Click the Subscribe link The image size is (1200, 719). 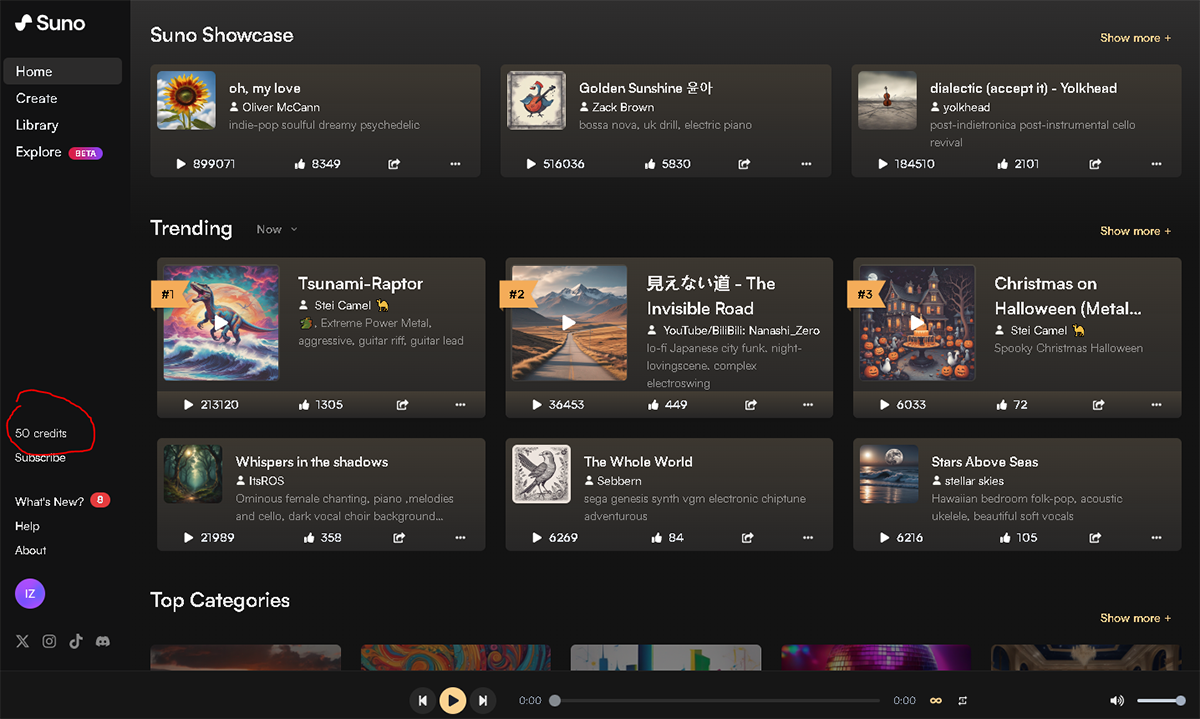click(40, 457)
